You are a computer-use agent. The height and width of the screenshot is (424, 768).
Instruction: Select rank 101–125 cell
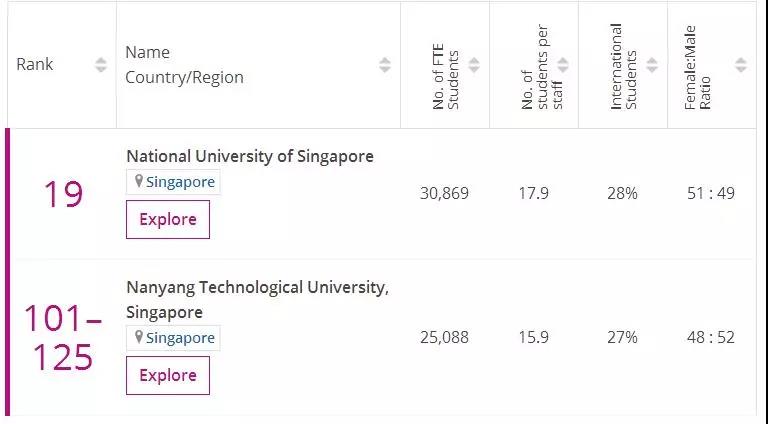(x=62, y=338)
